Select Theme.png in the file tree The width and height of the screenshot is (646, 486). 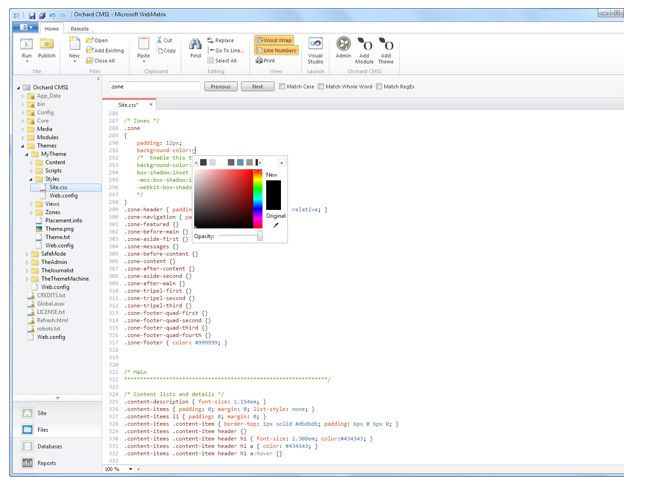point(59,229)
